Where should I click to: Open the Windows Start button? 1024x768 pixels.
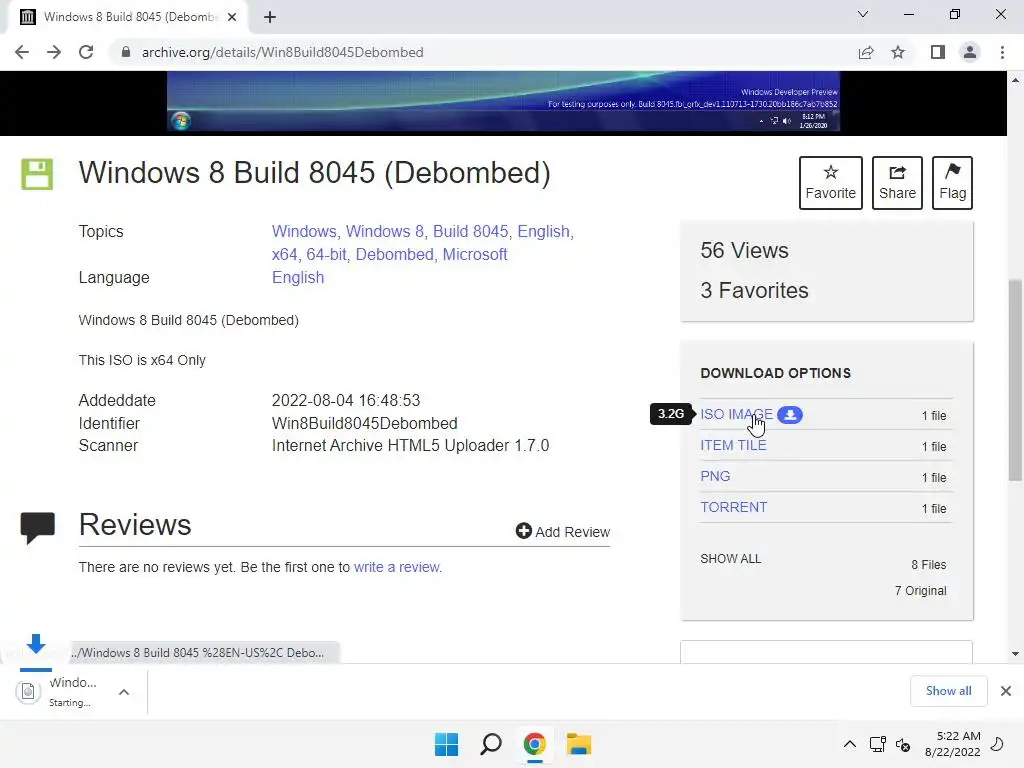(x=447, y=744)
